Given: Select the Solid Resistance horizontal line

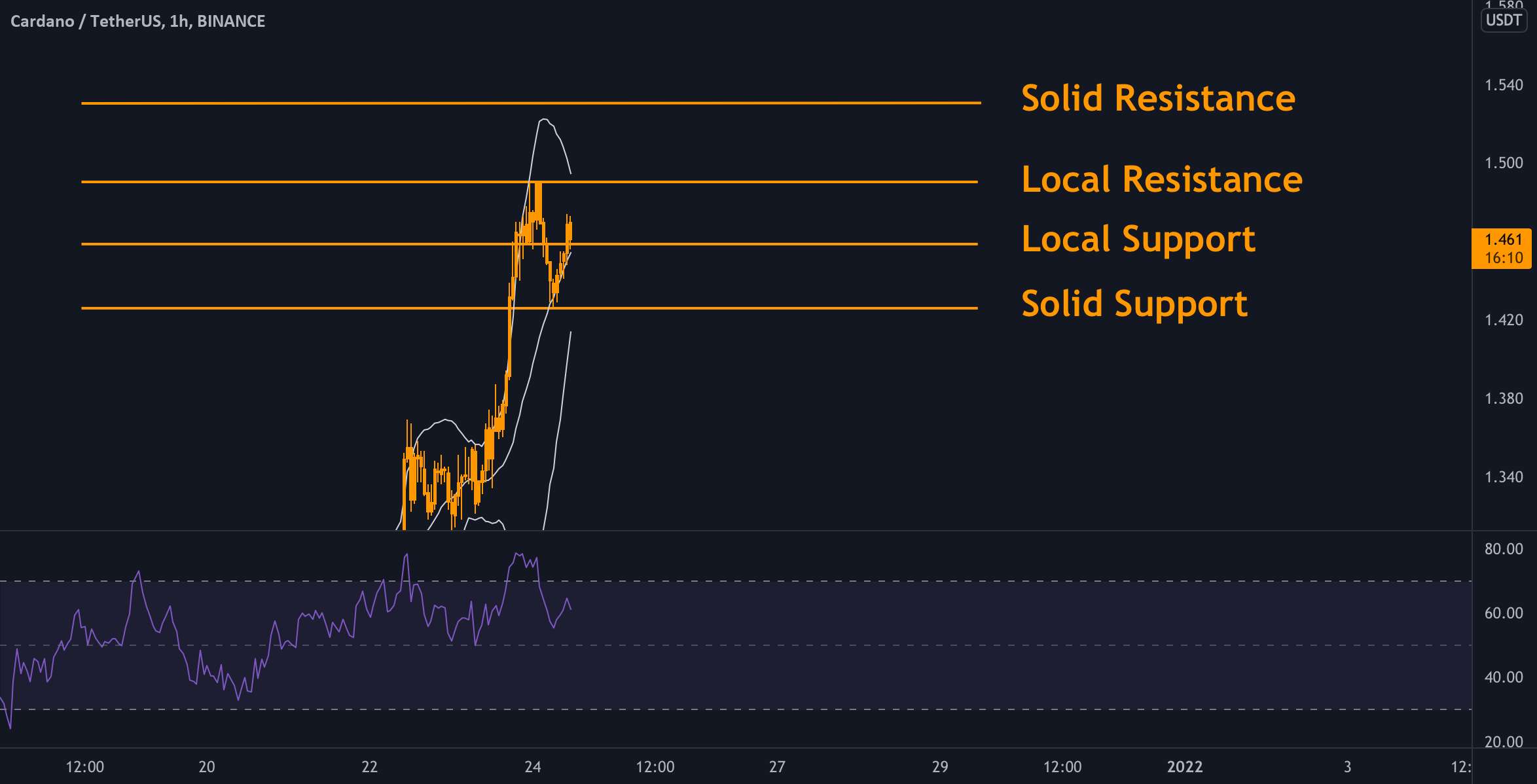Looking at the screenshot, I should pyautogui.click(x=531, y=103).
